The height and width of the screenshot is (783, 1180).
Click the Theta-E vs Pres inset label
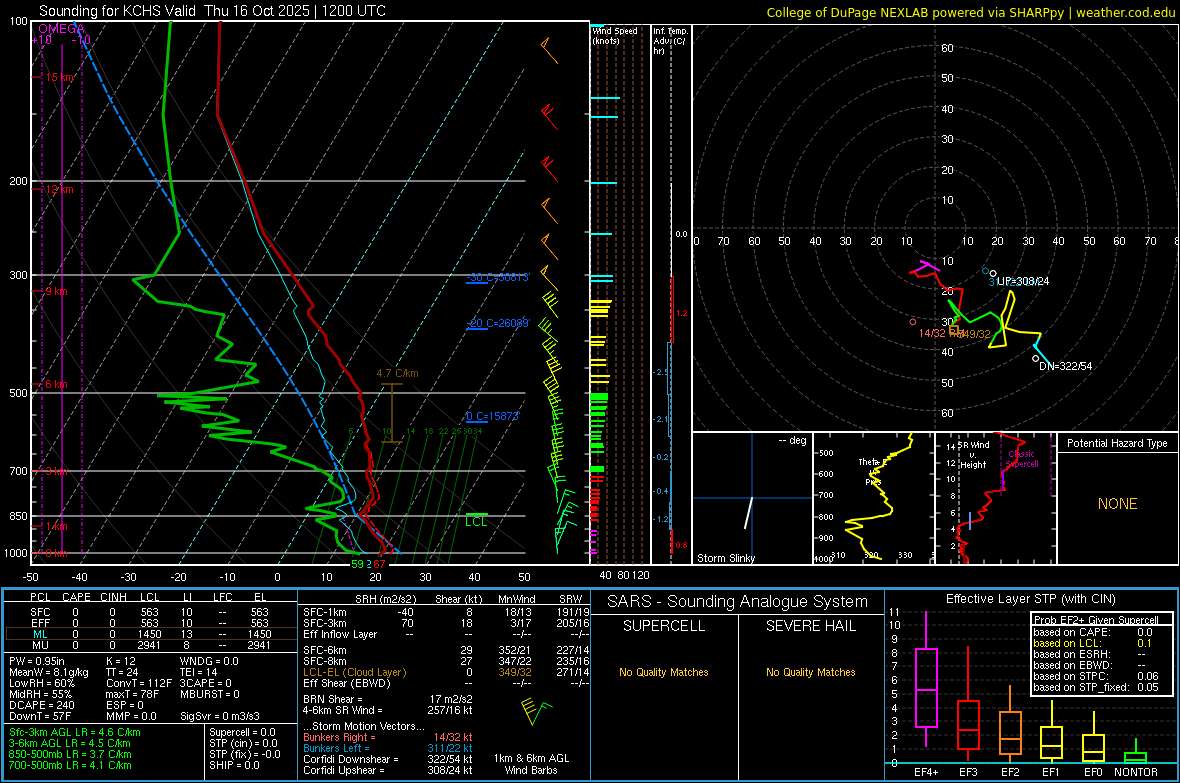tap(871, 471)
